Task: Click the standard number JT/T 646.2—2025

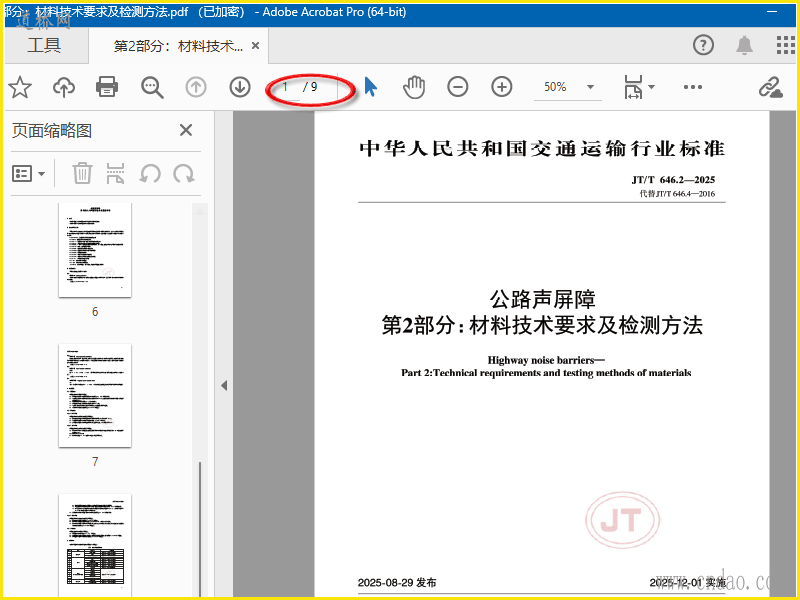Action: tap(673, 180)
